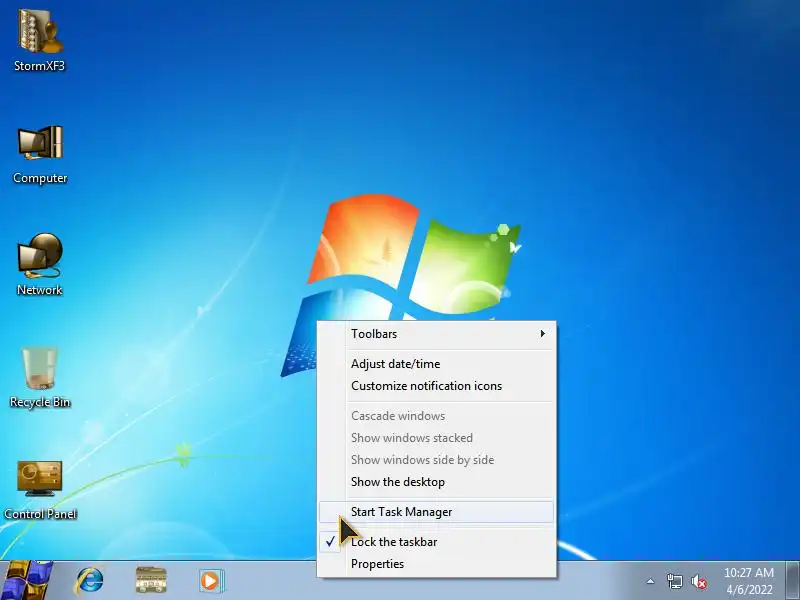Click the Show windows stacked entry

point(437,438)
